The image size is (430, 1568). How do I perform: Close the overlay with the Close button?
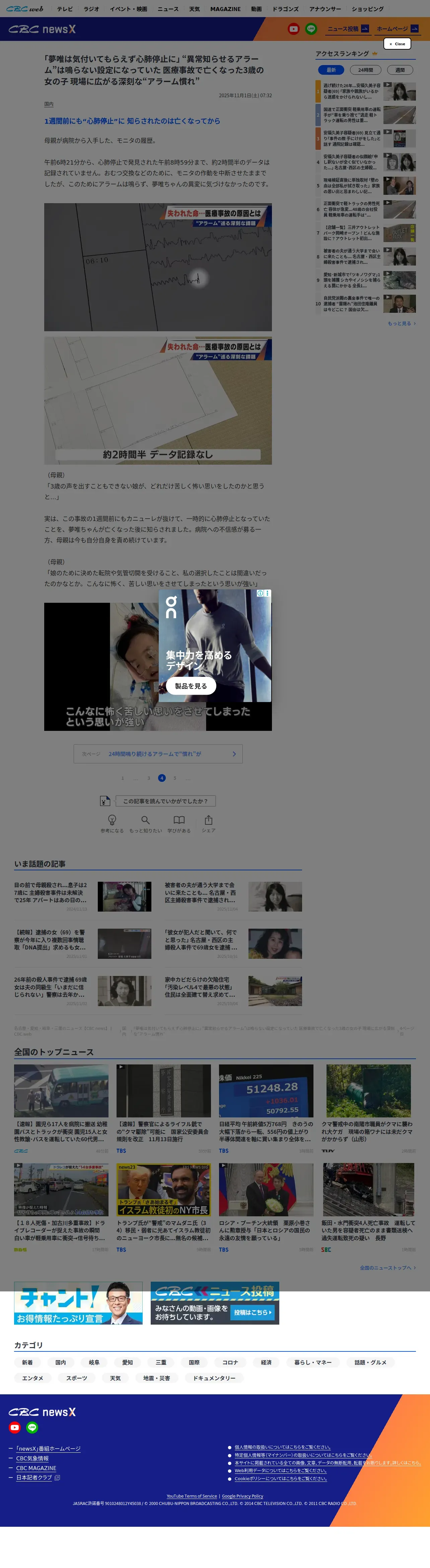click(397, 44)
